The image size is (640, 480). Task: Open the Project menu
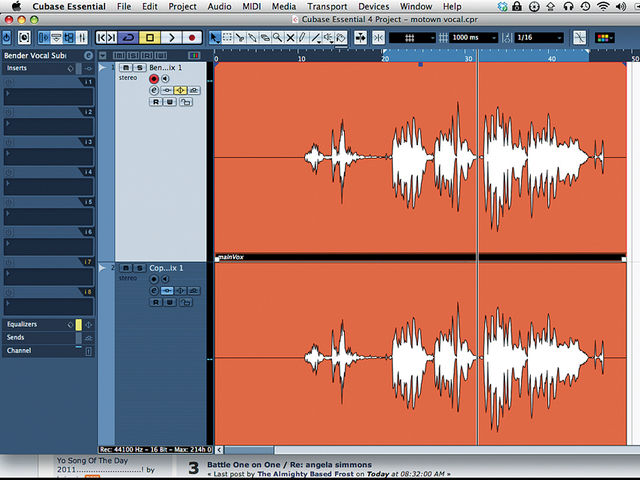(182, 7)
